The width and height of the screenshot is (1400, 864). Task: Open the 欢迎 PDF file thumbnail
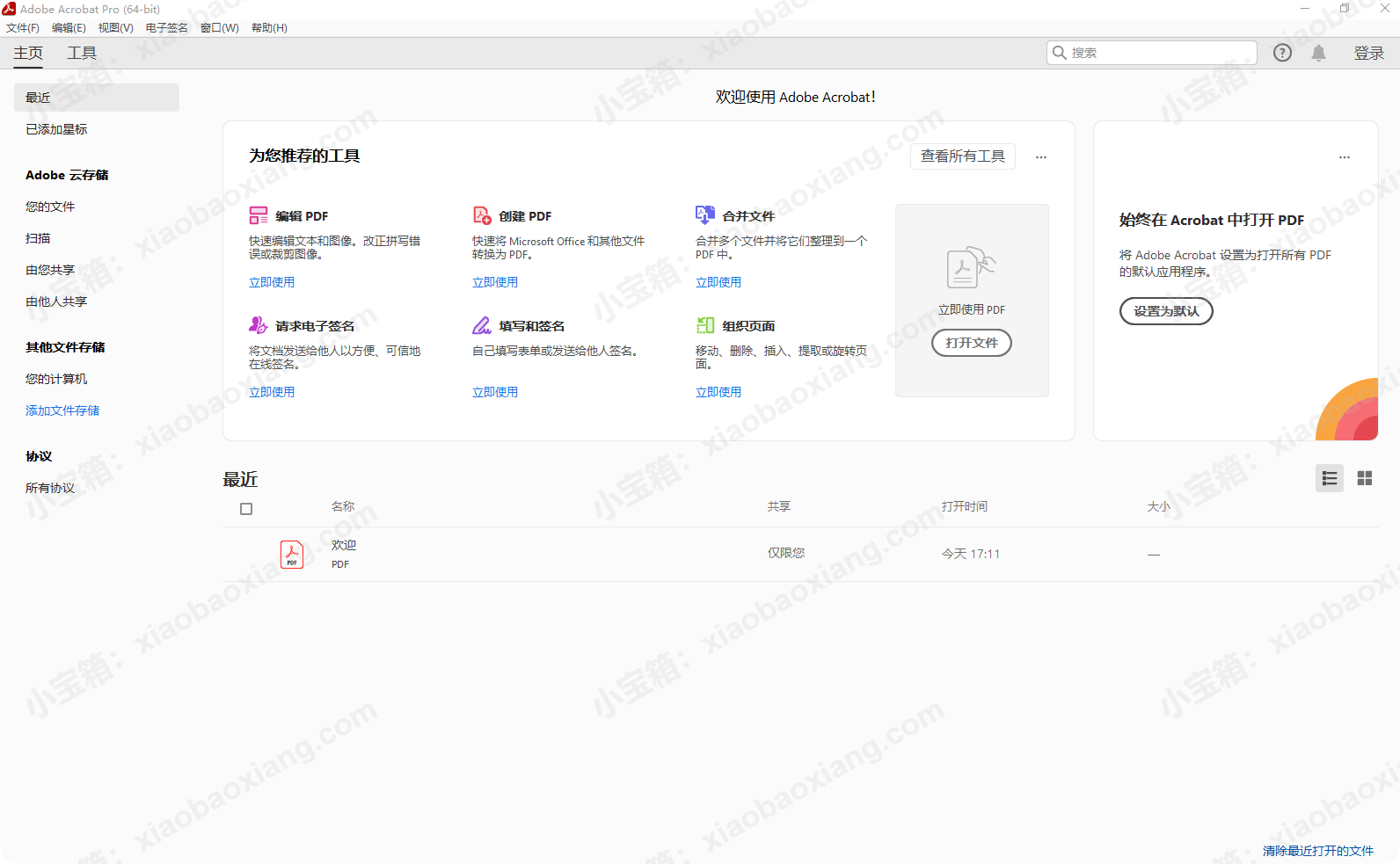pyautogui.click(x=292, y=555)
